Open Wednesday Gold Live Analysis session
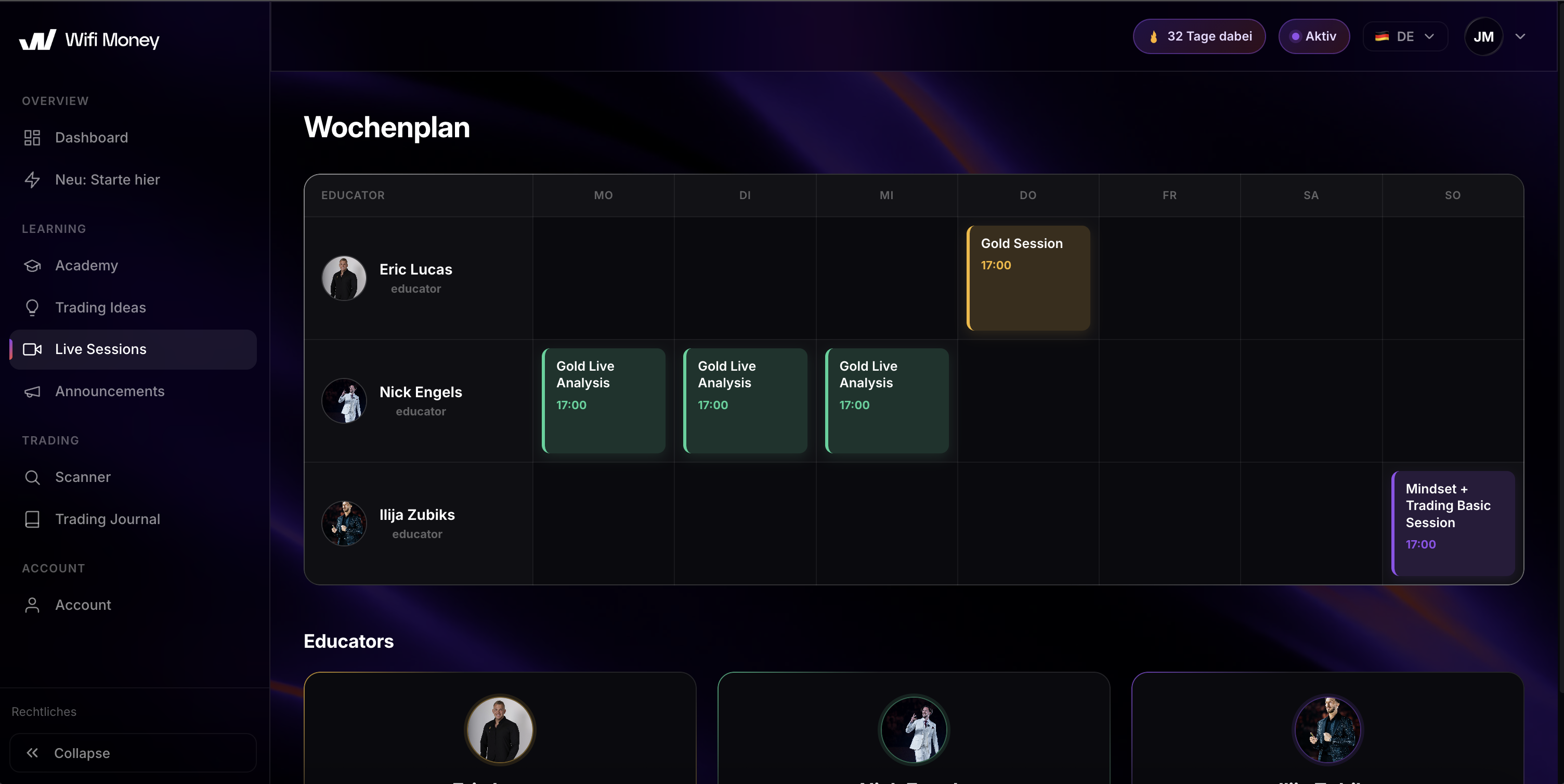Screen dimensions: 1564x784 [887, 401]
